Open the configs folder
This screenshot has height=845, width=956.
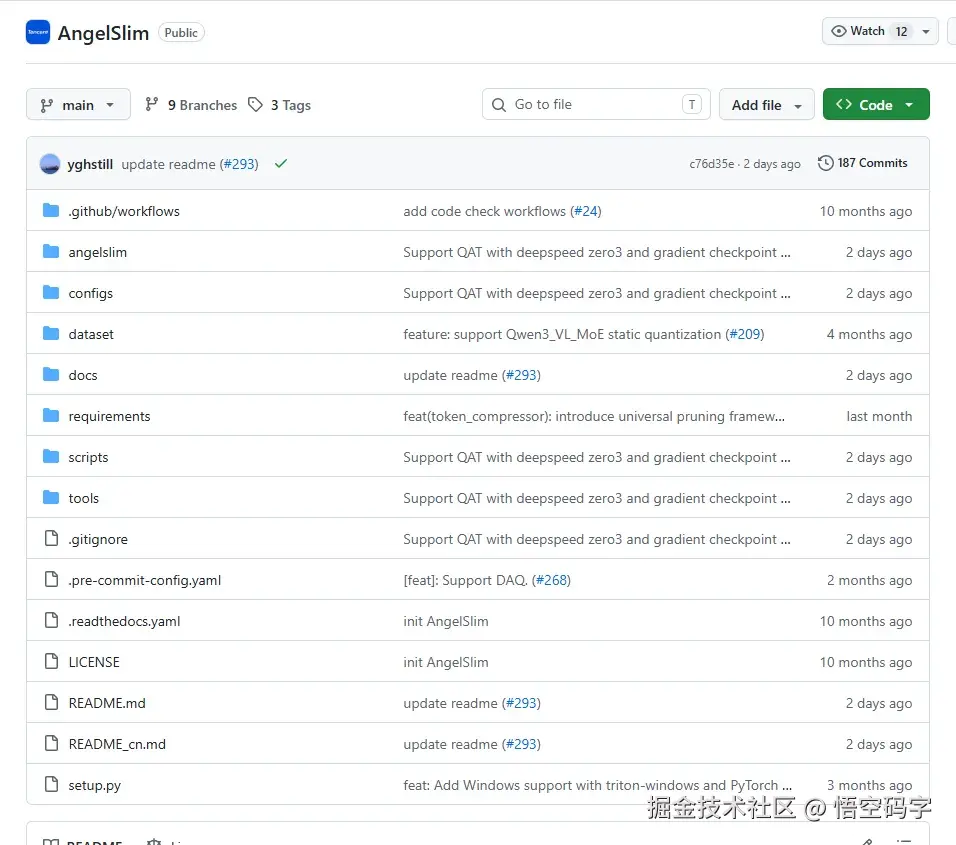pyautogui.click(x=90, y=293)
